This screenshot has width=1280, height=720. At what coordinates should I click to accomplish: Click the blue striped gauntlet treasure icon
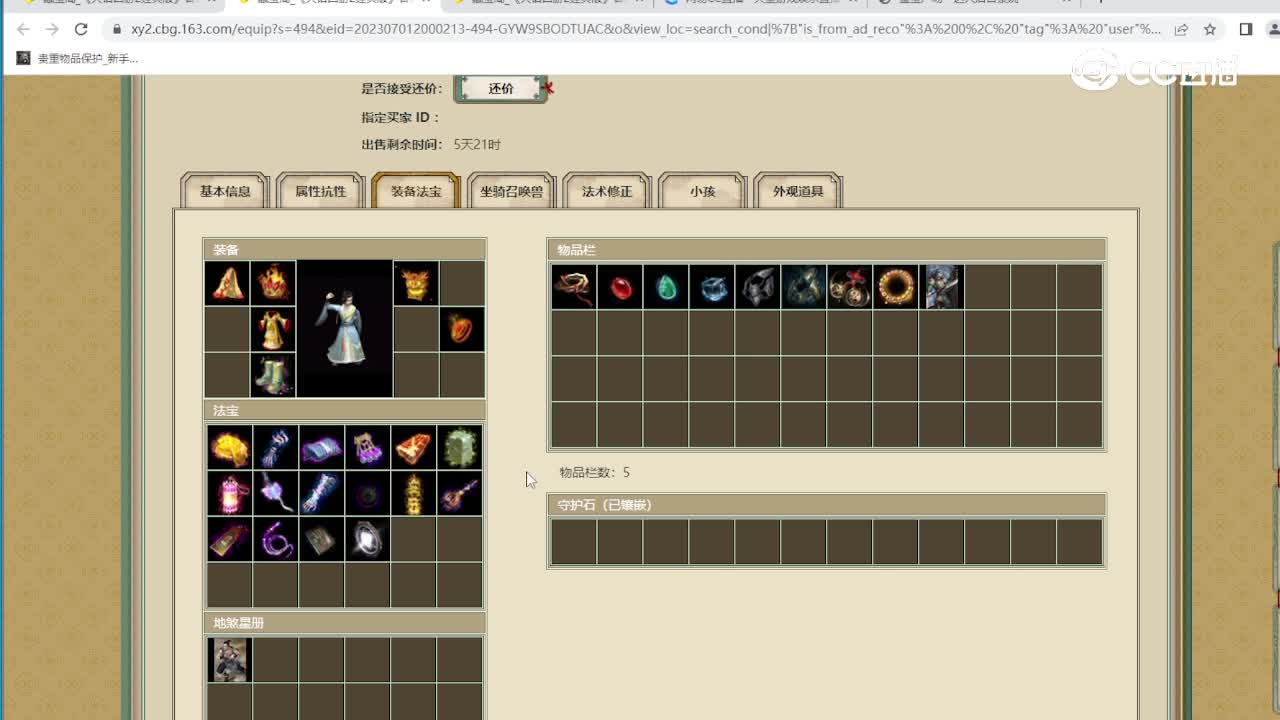click(x=321, y=493)
